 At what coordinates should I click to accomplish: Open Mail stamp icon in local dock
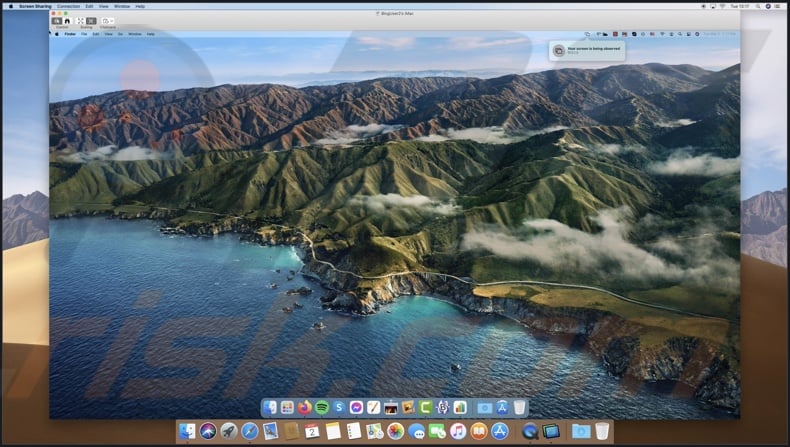click(x=271, y=431)
